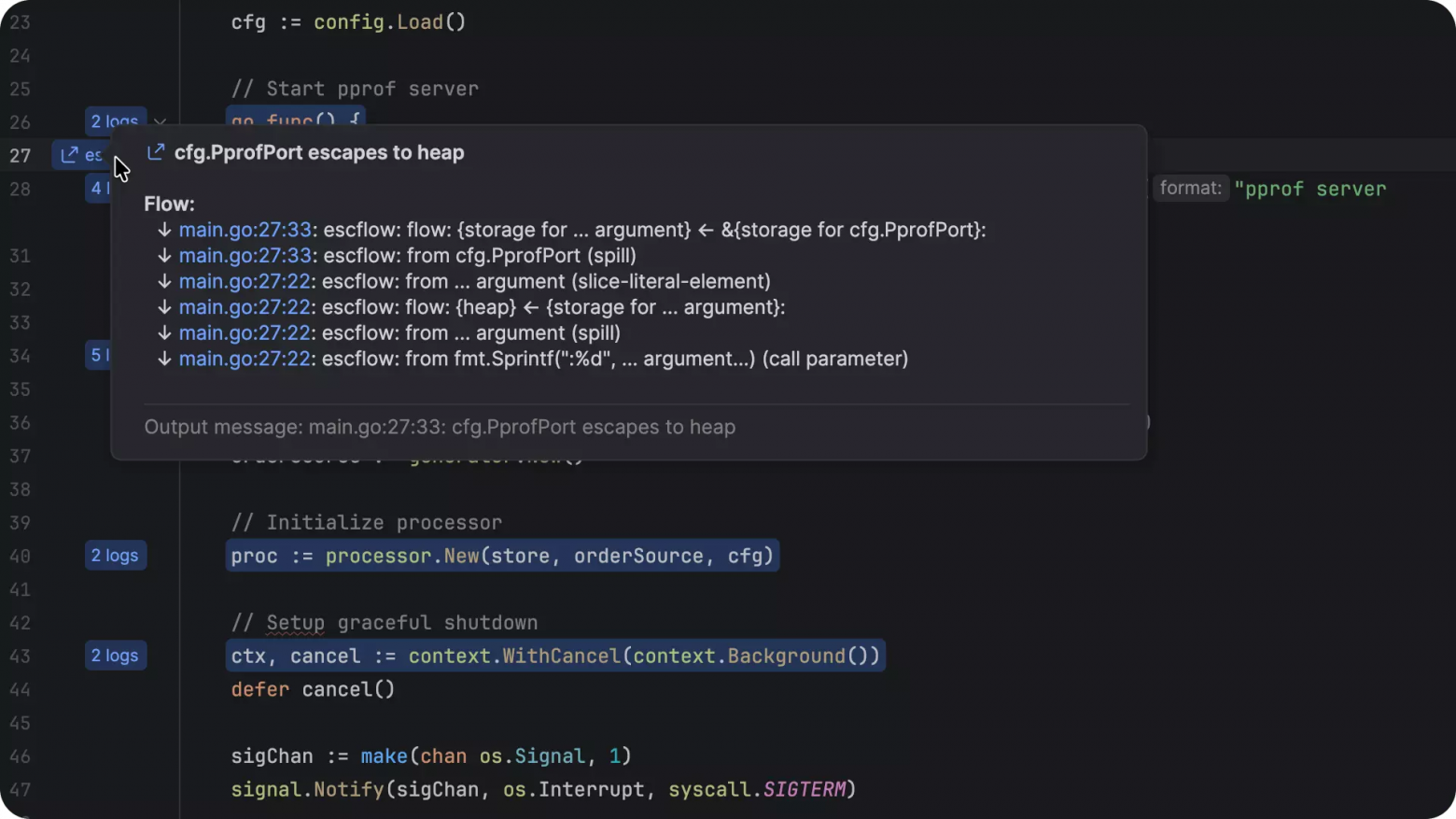The height and width of the screenshot is (819, 1456).
Task: Open main.go:27:22 slice-literal-element link
Action: pyautogui.click(x=245, y=281)
